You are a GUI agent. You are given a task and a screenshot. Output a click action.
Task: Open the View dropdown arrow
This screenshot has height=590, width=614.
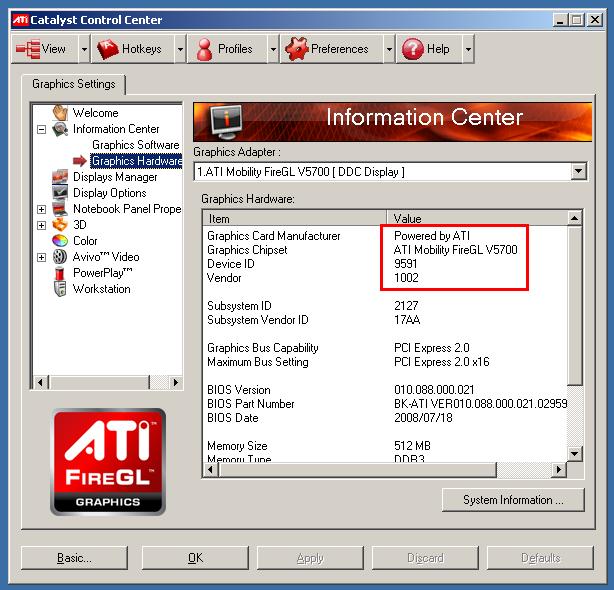(x=84, y=49)
